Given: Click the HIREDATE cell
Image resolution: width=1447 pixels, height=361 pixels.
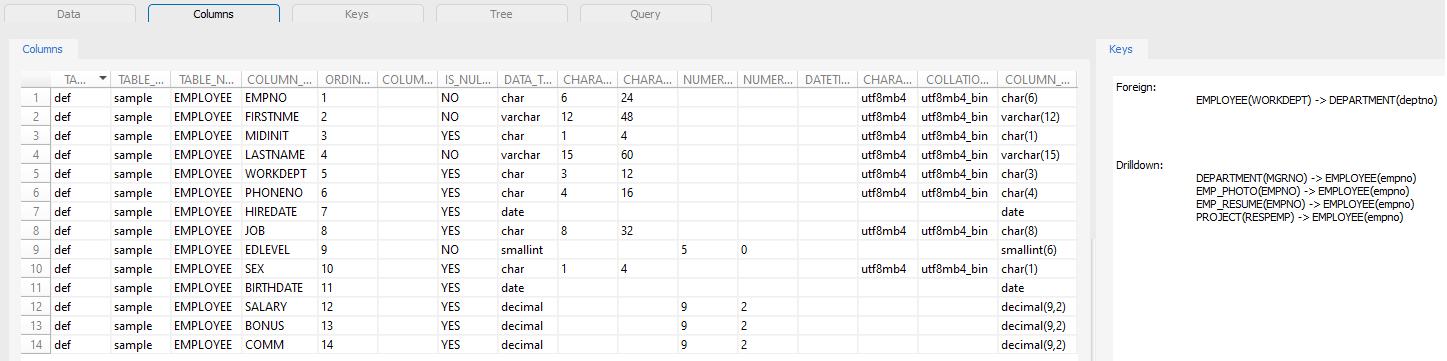Looking at the screenshot, I should pos(279,212).
